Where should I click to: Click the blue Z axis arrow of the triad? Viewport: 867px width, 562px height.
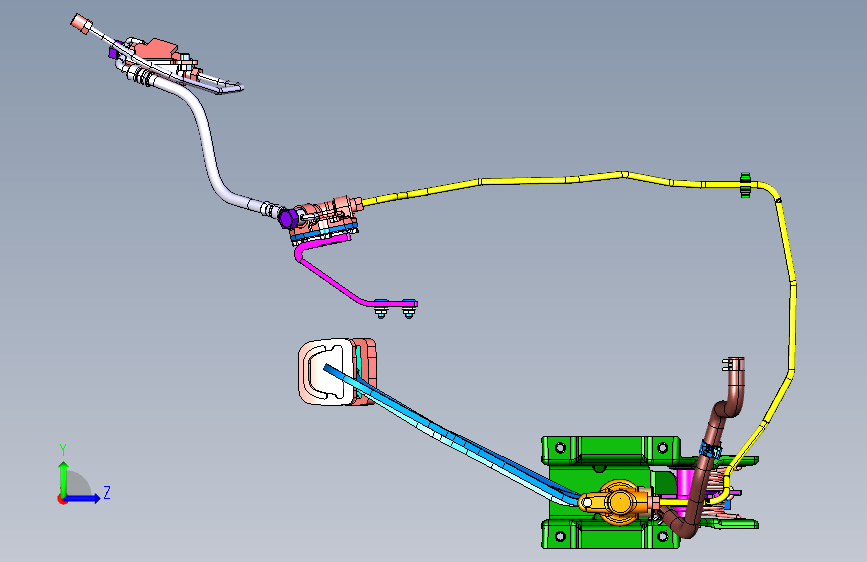tap(83, 498)
